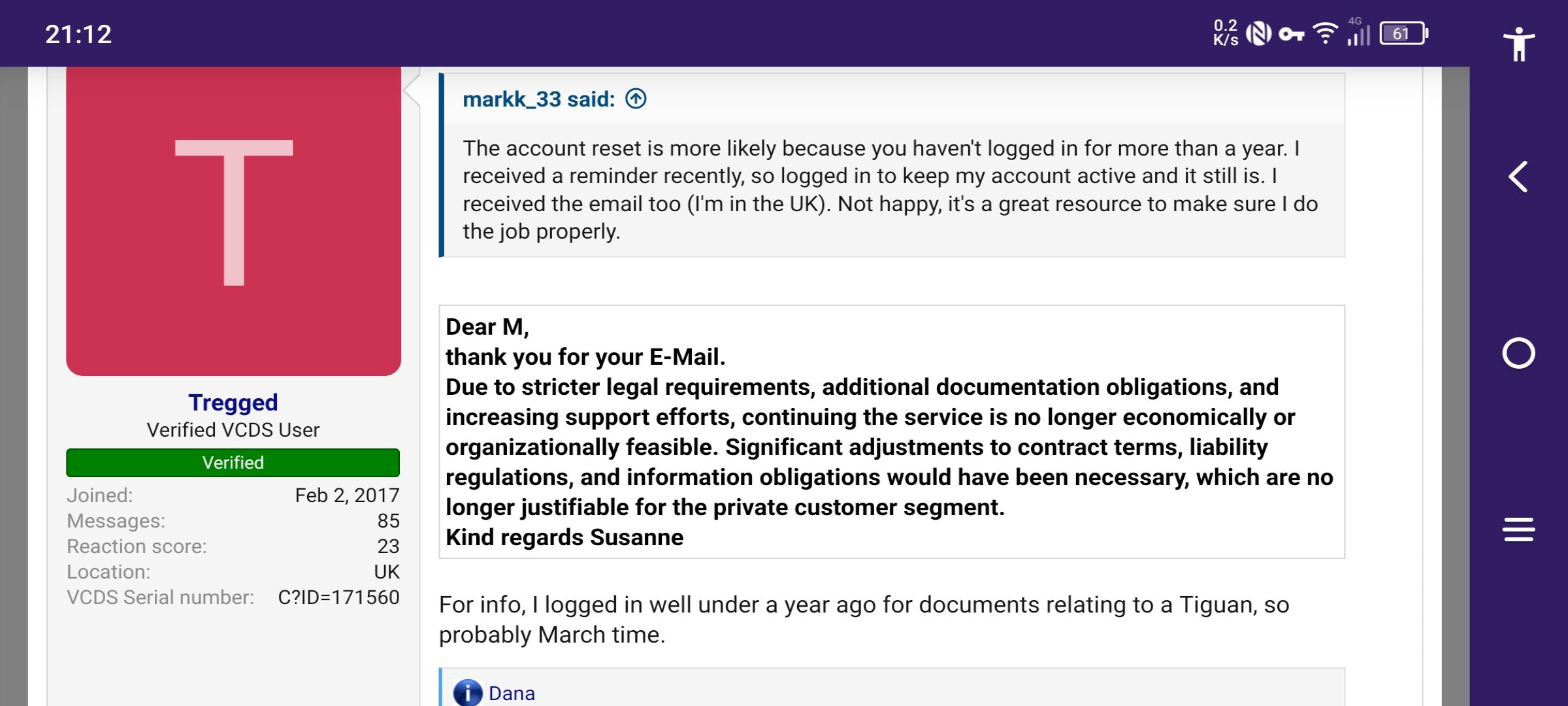Image resolution: width=1568 pixels, height=706 pixels.
Task: Open Tregged's user profile link
Action: (233, 402)
